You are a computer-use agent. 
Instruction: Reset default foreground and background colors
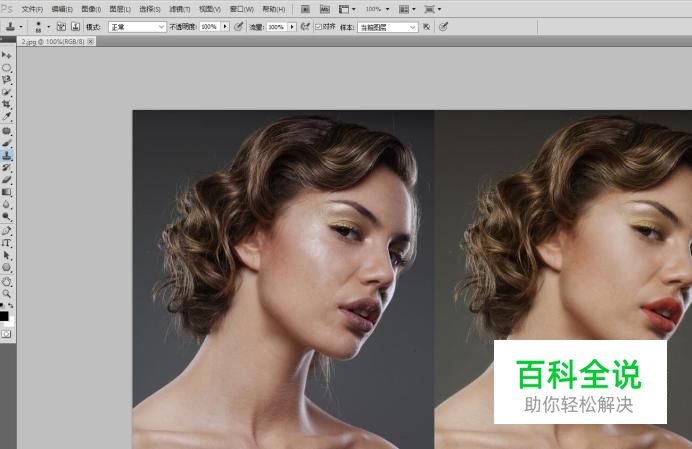pos(2,305)
